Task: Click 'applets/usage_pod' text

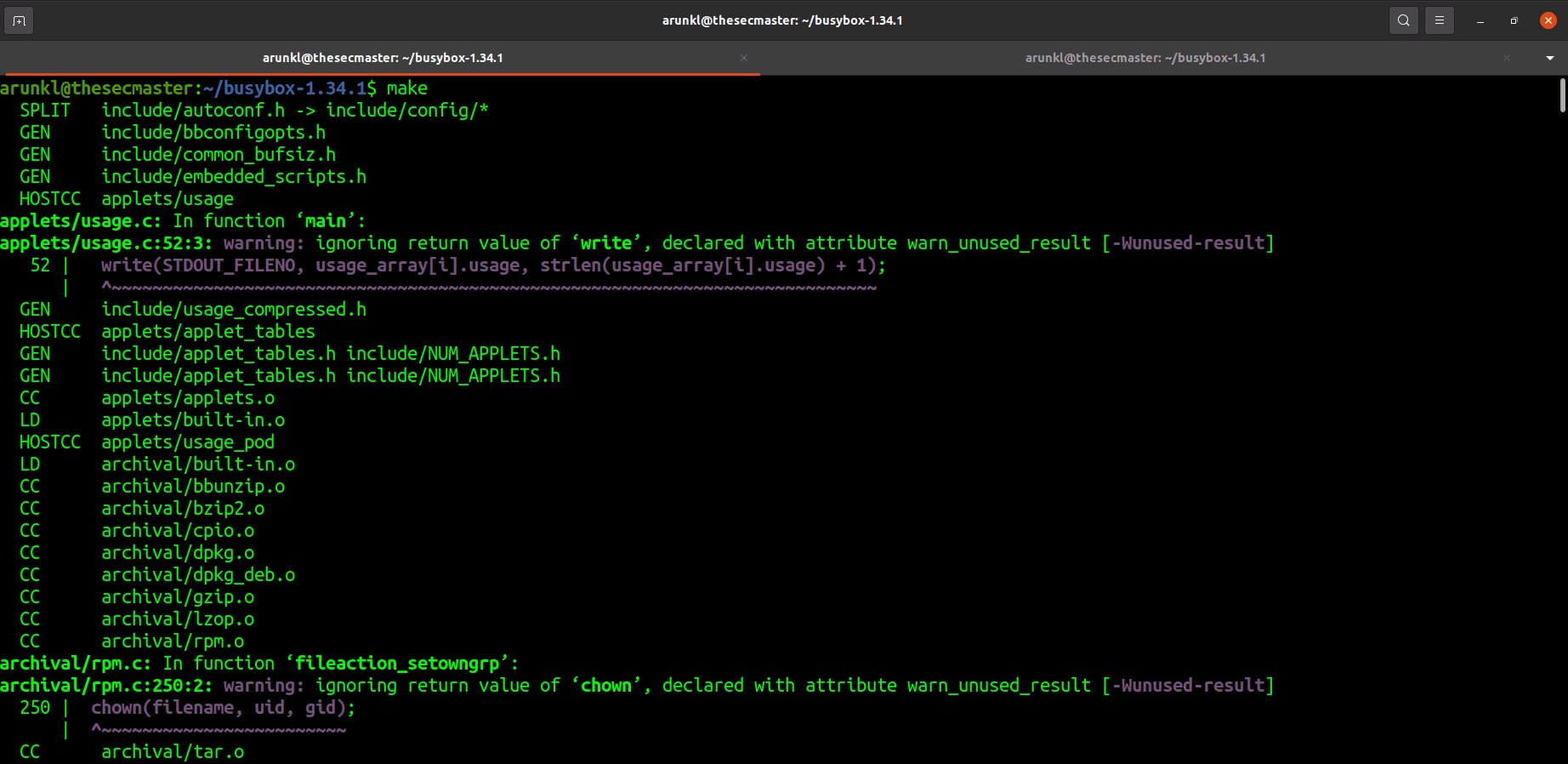Action: click(x=188, y=442)
